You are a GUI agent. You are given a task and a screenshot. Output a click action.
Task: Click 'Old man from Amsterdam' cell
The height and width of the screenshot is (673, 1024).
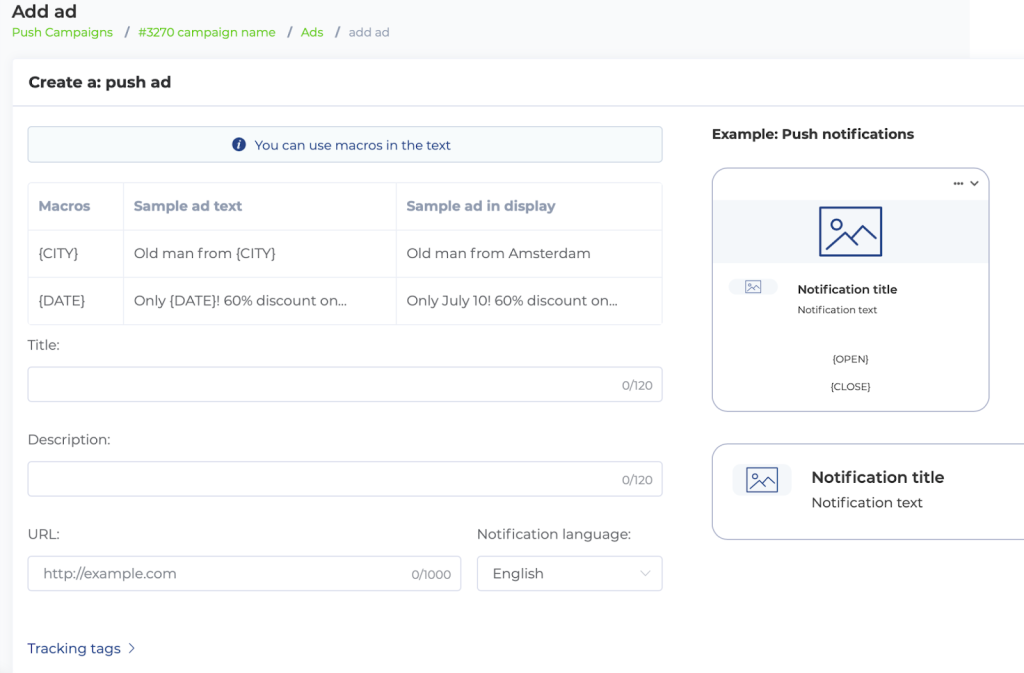point(498,253)
